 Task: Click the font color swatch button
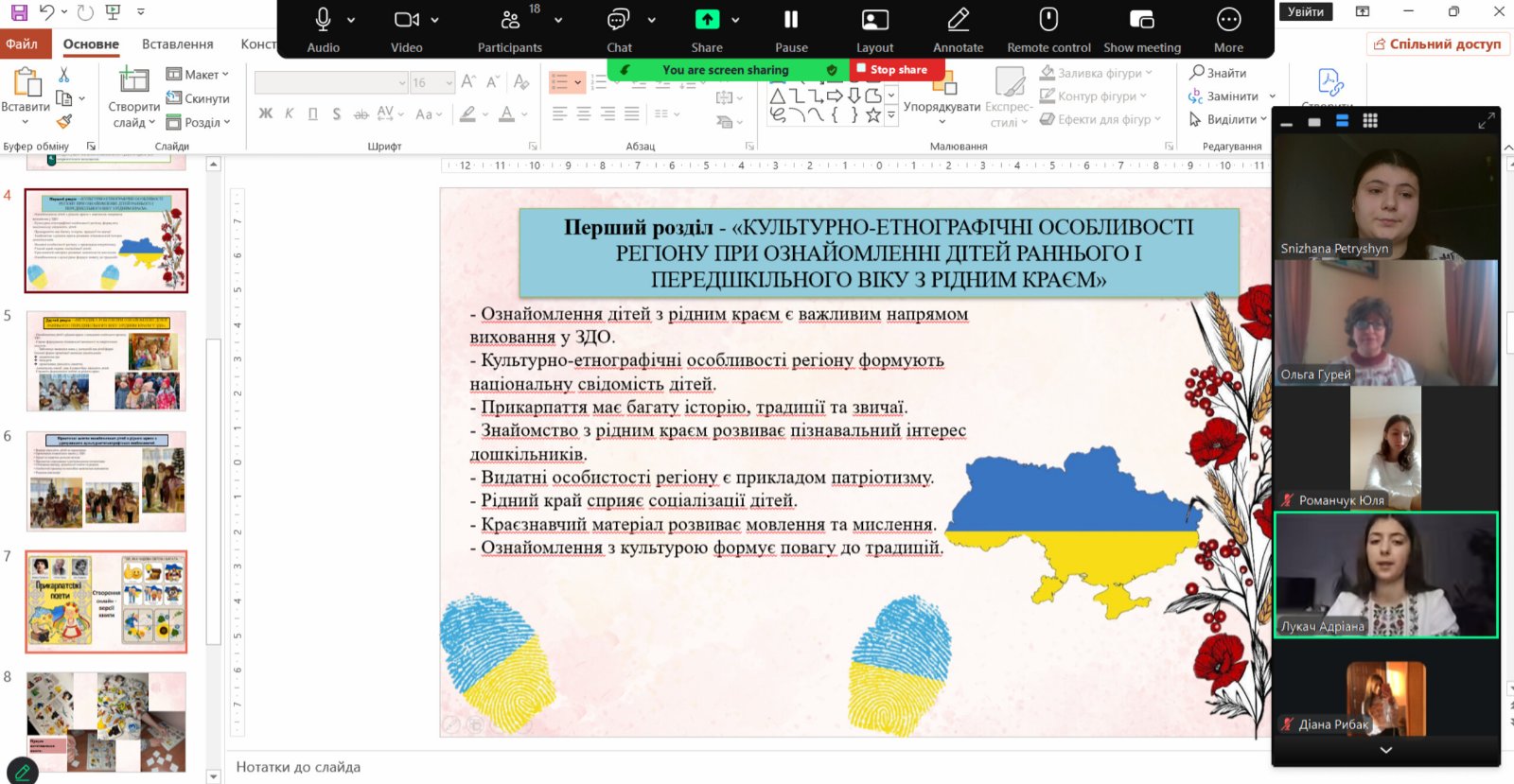coord(507,113)
